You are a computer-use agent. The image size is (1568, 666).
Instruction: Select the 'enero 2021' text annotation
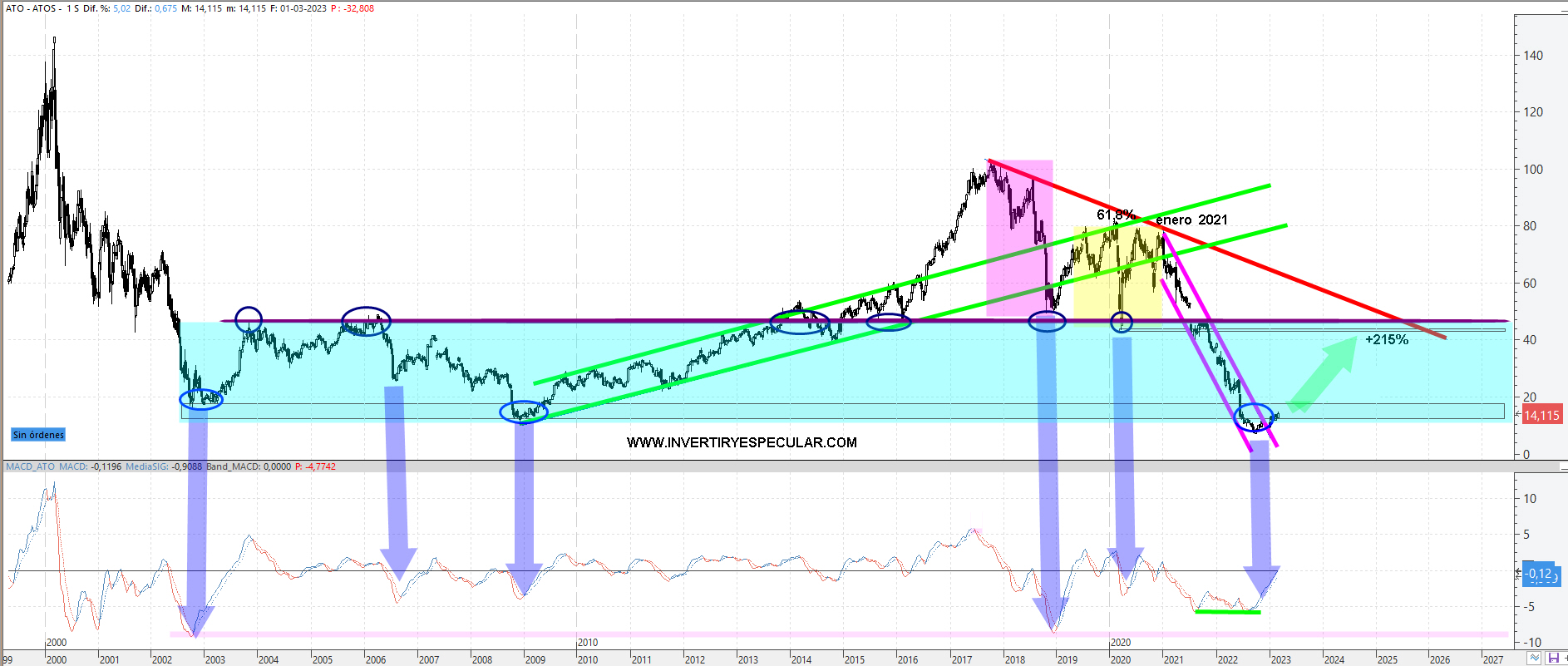[x=1191, y=220]
